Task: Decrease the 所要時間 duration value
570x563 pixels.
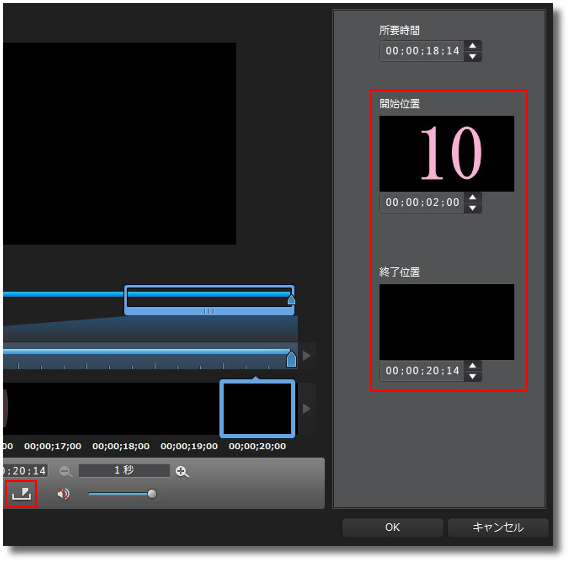Action: pos(473,56)
